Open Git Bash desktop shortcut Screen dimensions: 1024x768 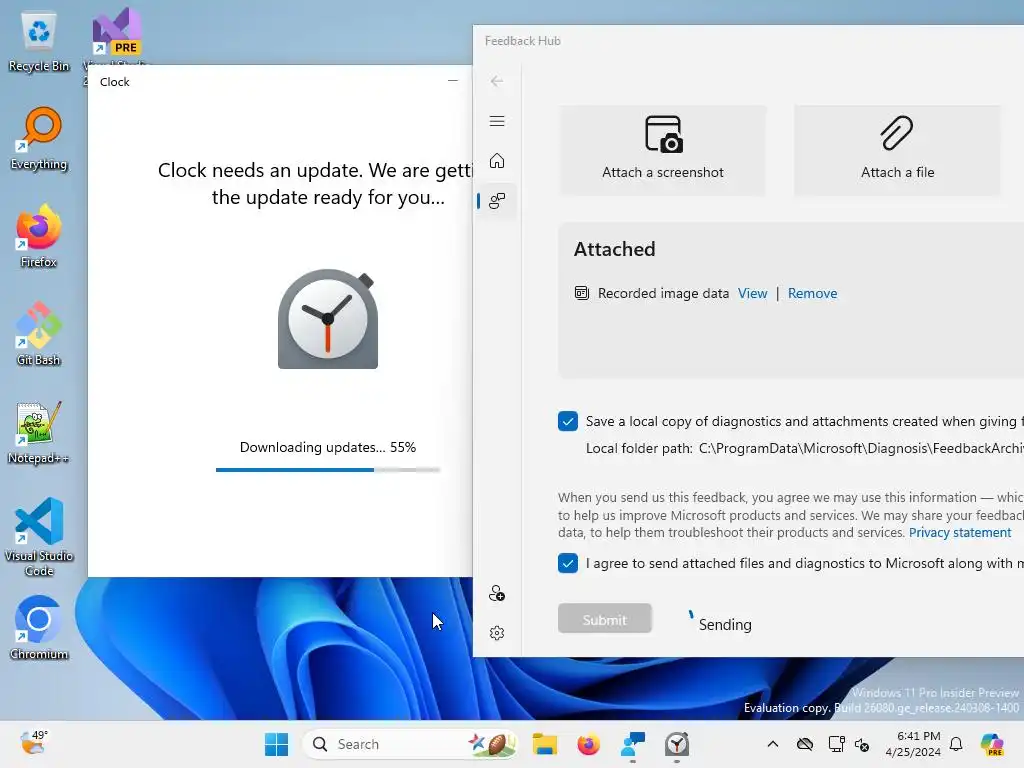coord(39,335)
